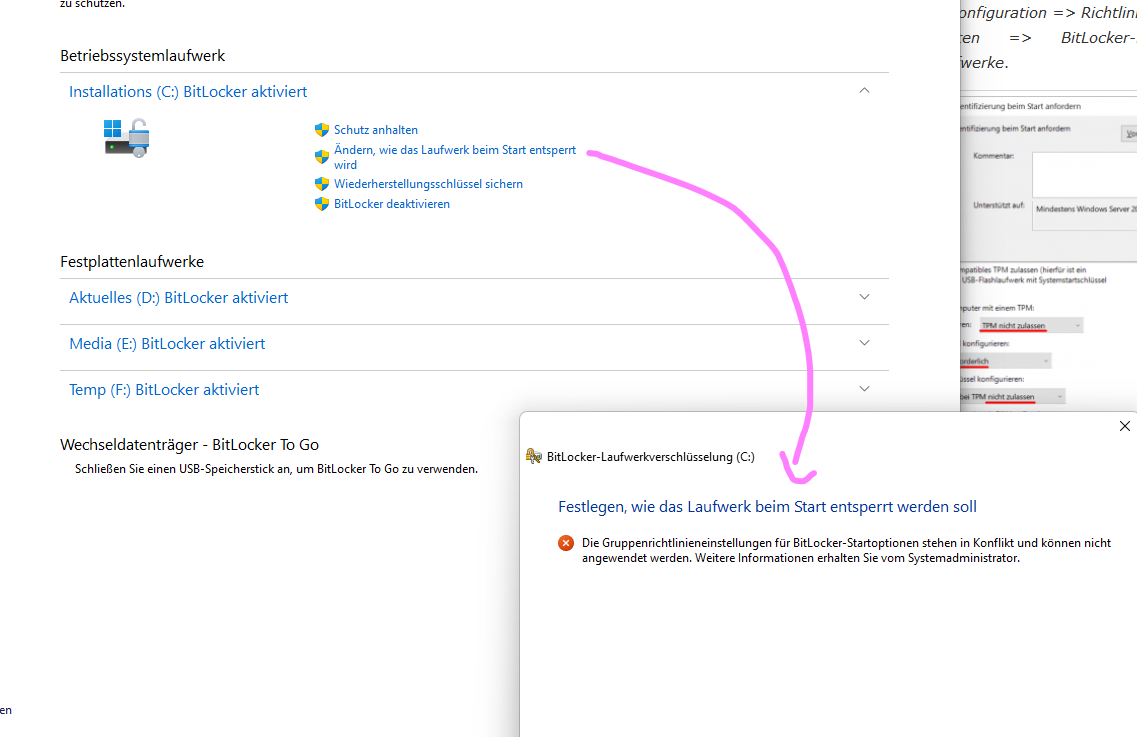Viewport: 1137px width, 737px height.
Task: Click the Kommentar text box in policy window
Action: pos(1084,174)
